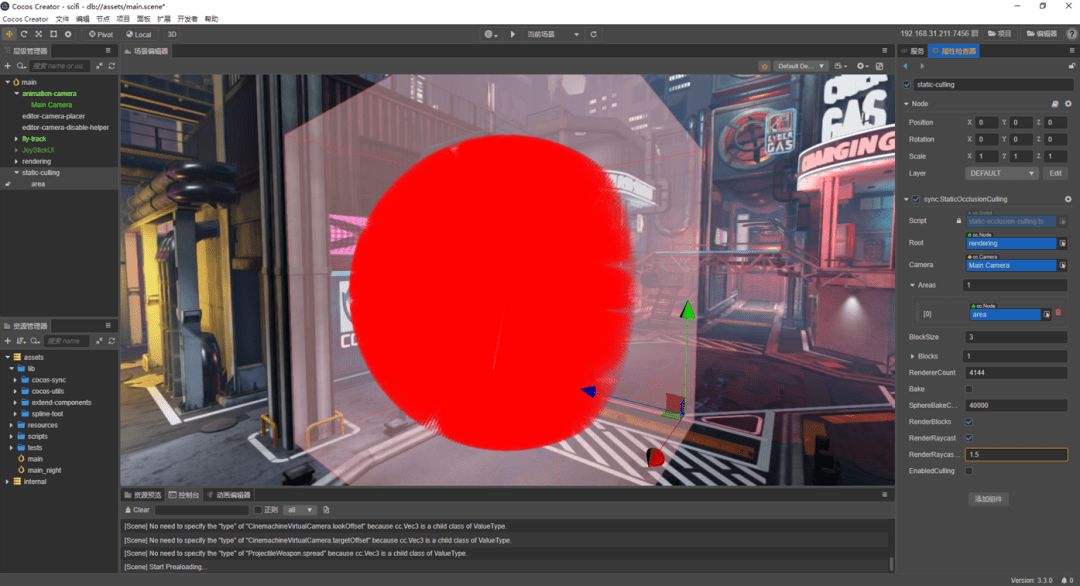Select editor-camera-placer node
1080x586 pixels.
[x=53, y=116]
